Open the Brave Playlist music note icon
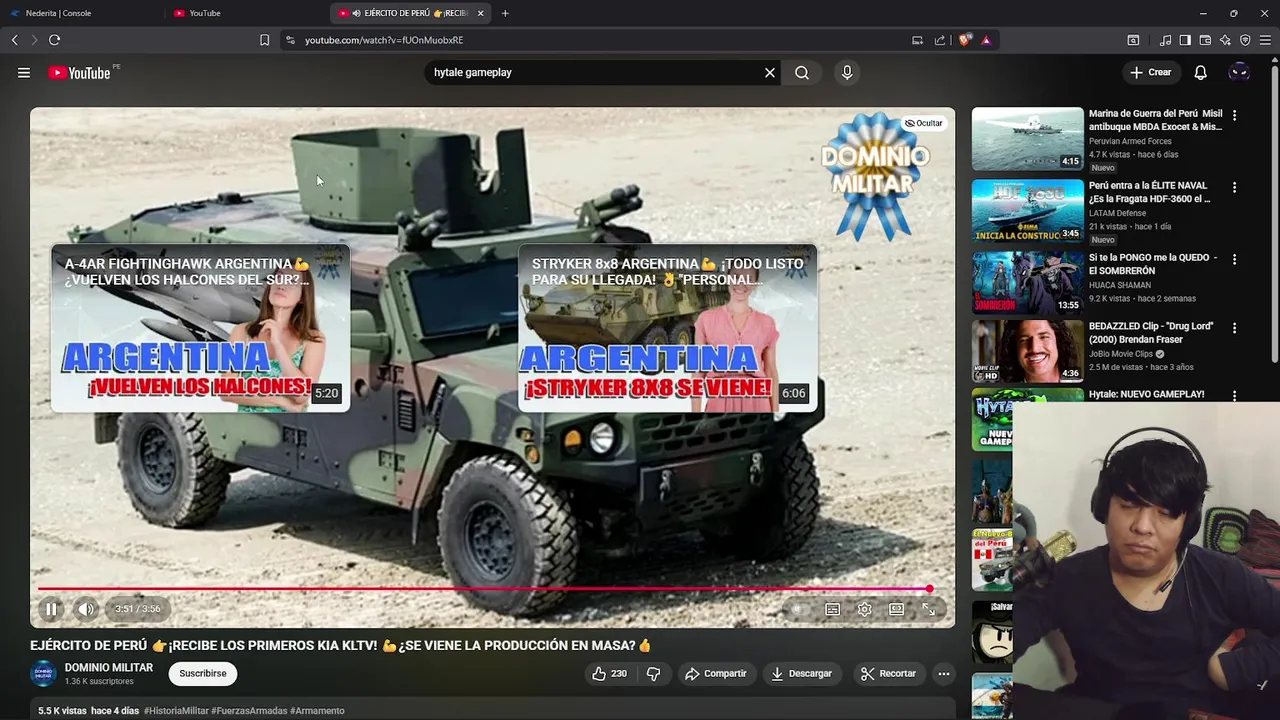The height and width of the screenshot is (720, 1280). 1165,40
